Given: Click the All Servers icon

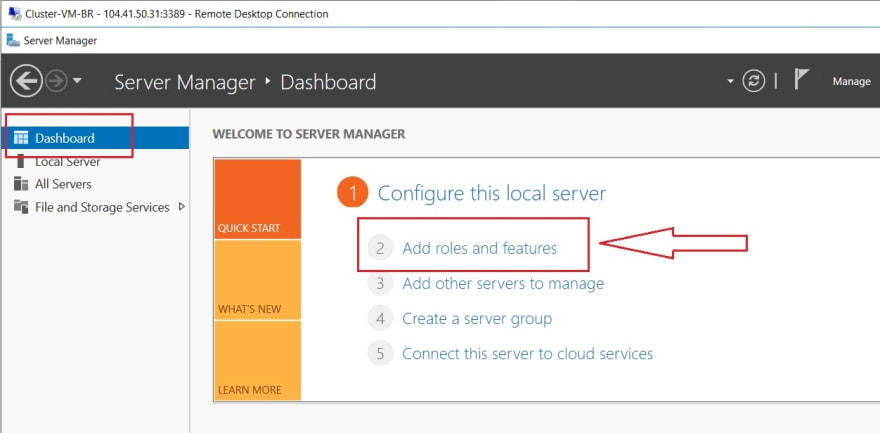Looking at the screenshot, I should [x=21, y=184].
